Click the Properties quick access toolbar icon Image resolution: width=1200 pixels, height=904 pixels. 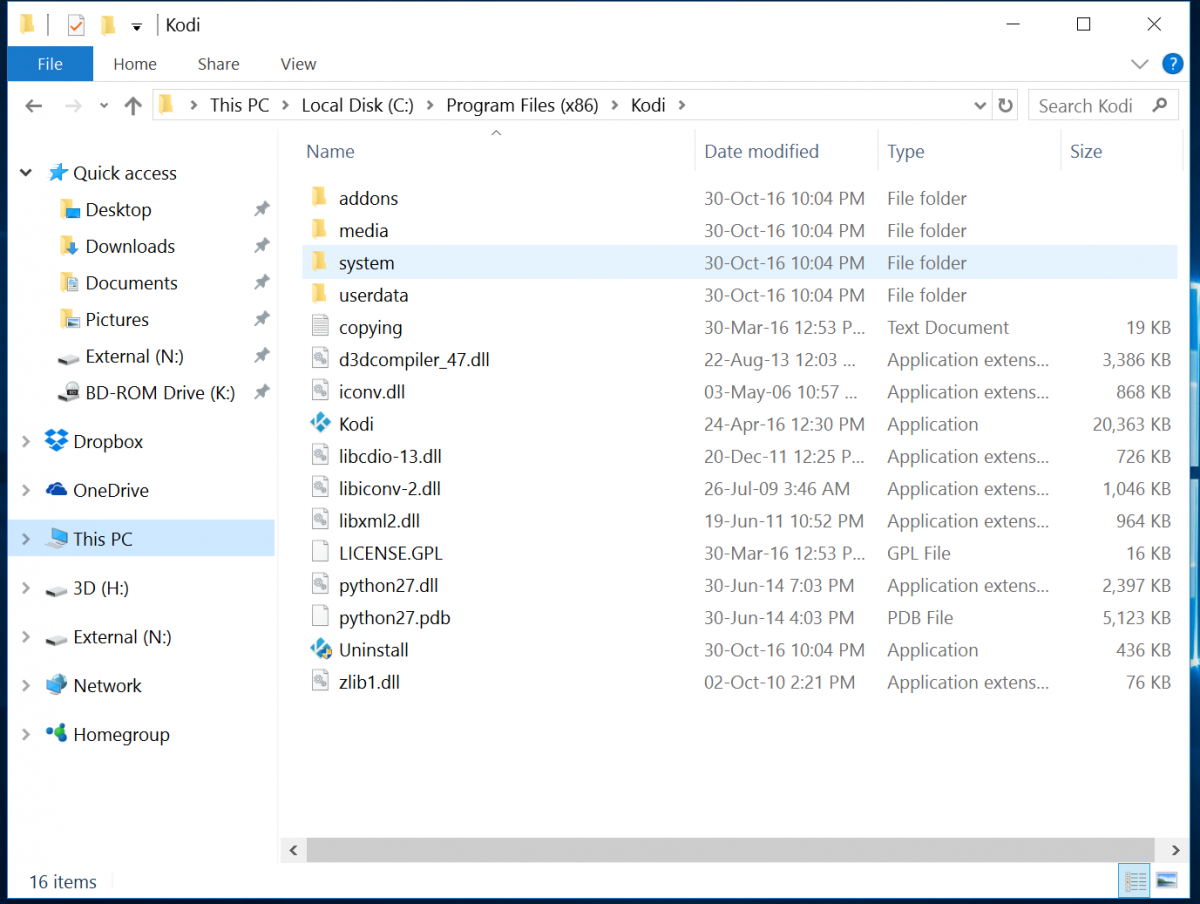[76, 25]
